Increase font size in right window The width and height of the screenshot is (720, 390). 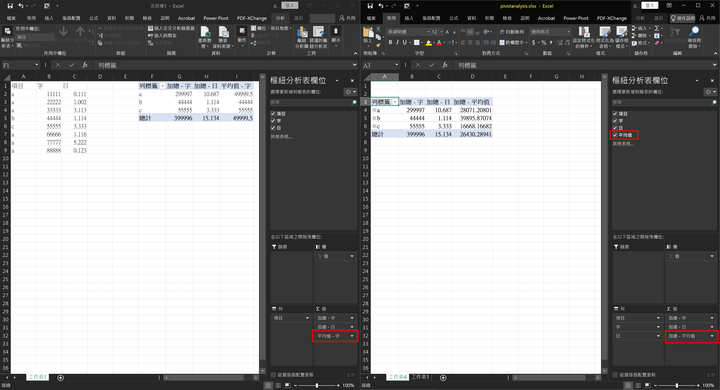coord(447,32)
